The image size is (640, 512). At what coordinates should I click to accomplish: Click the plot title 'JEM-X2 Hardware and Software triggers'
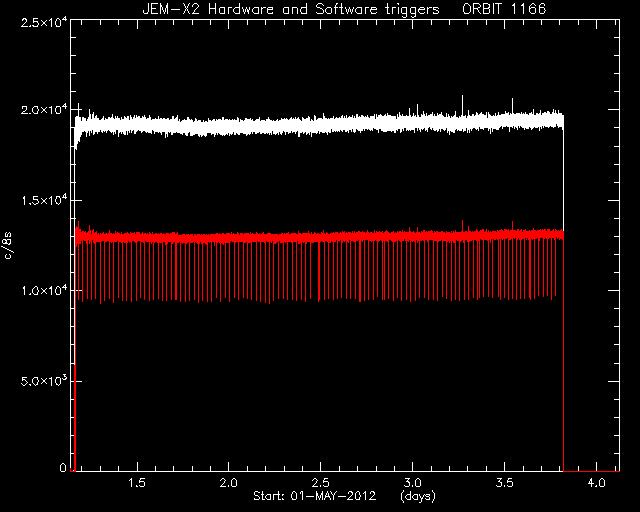click(x=291, y=9)
